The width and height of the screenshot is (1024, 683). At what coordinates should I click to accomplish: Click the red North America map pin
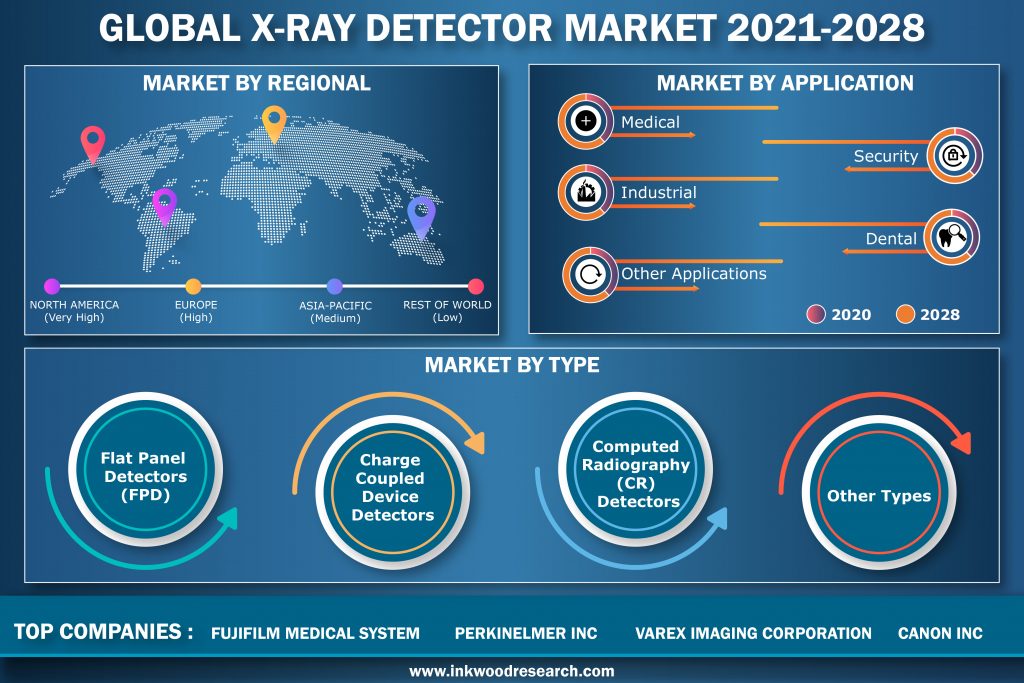point(93,144)
